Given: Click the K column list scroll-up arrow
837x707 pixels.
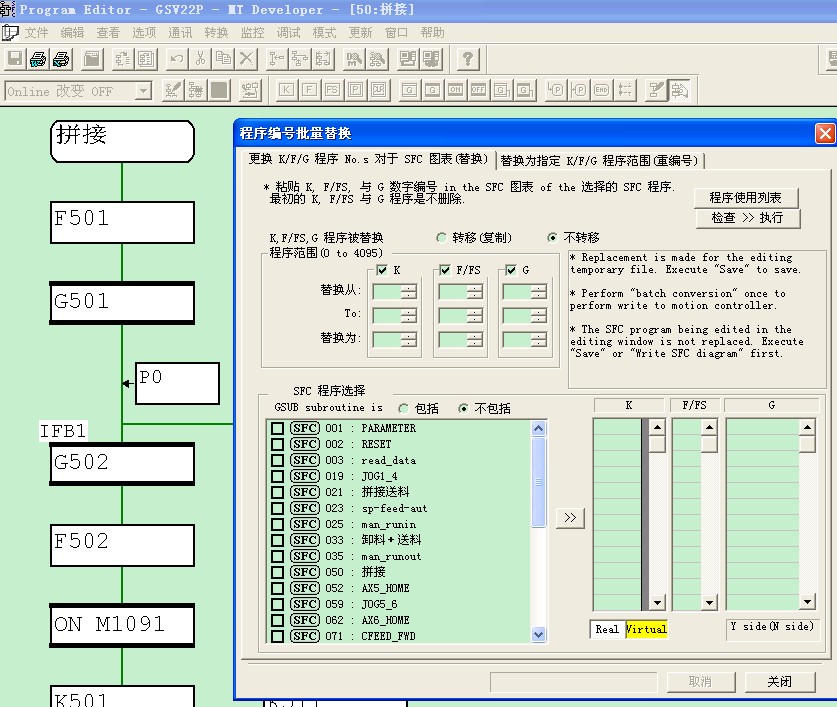Looking at the screenshot, I should coord(657,427).
